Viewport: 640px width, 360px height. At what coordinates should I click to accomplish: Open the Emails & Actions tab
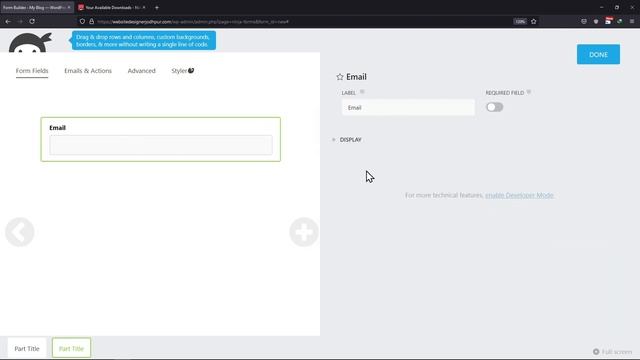click(88, 71)
